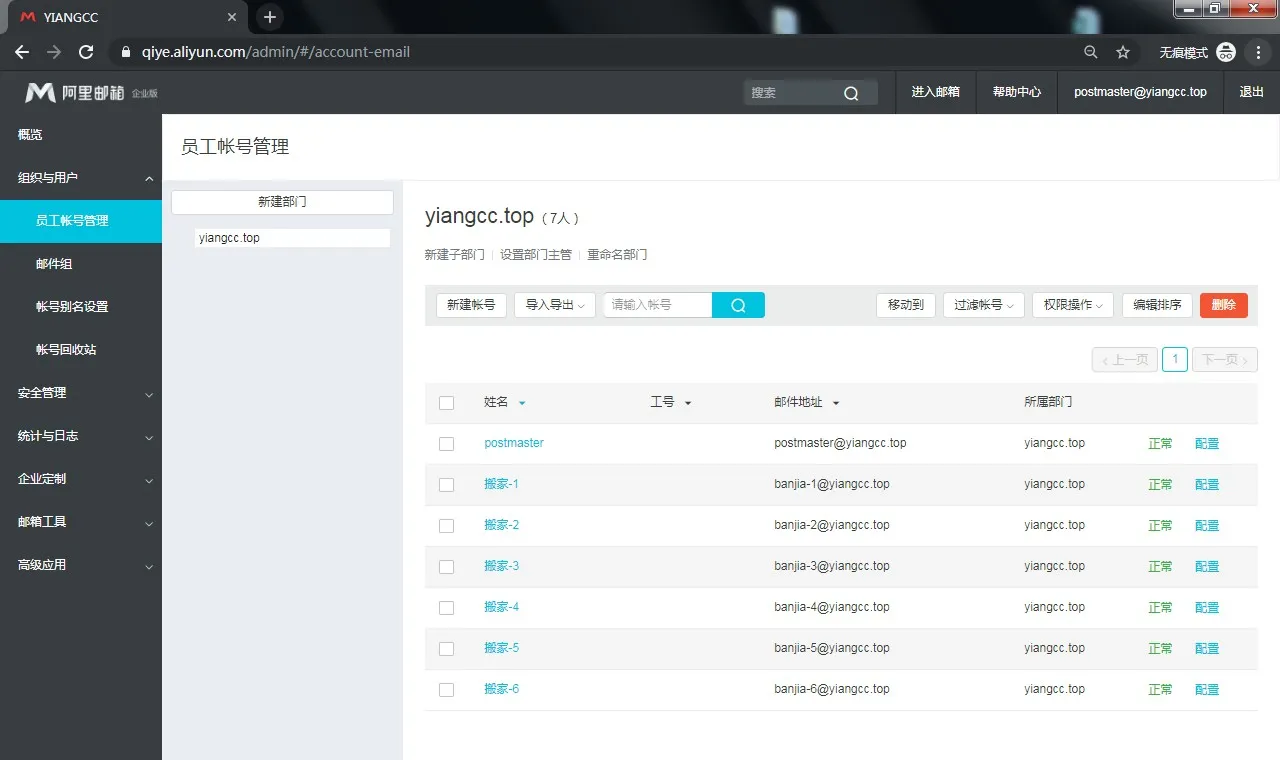
Task: Click the Alimail logo in the header
Action: 90,92
